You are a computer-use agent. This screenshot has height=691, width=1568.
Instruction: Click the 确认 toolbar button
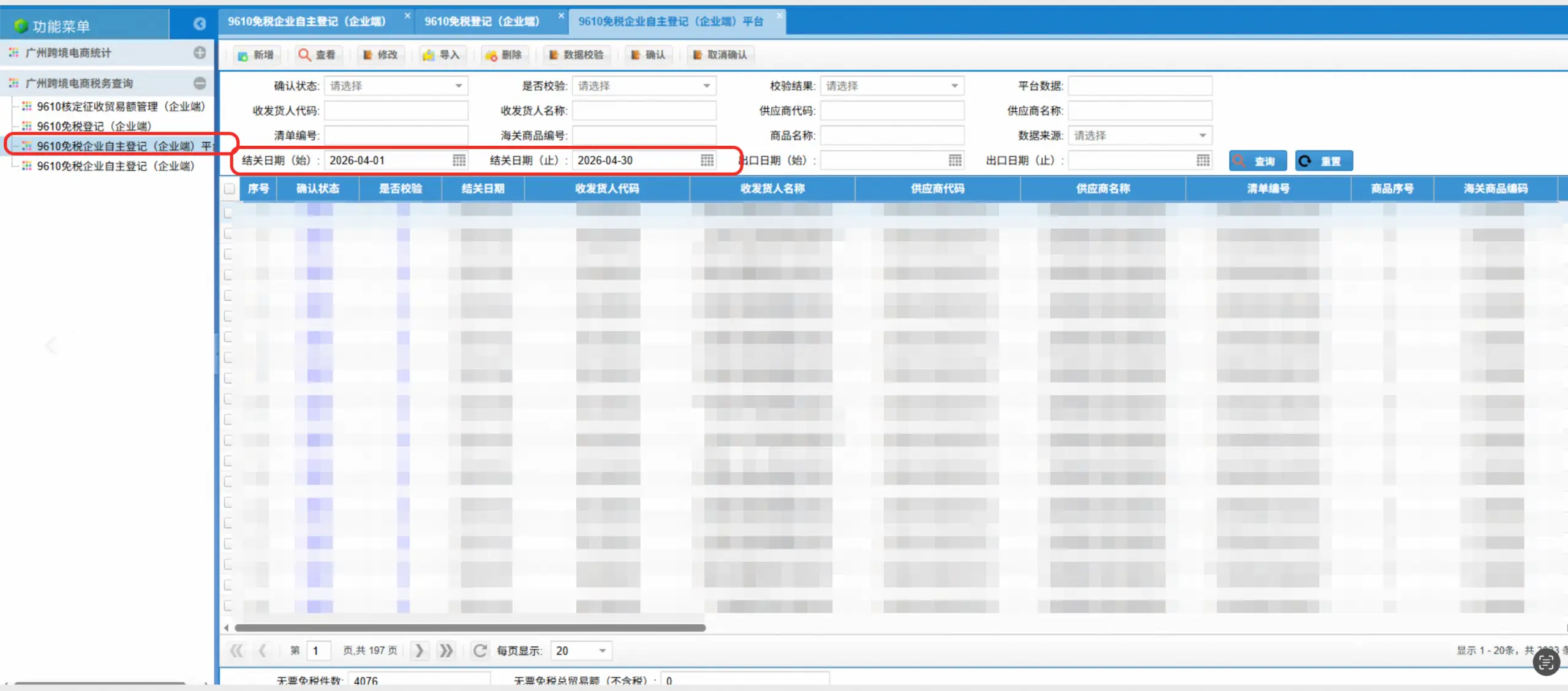[648, 55]
